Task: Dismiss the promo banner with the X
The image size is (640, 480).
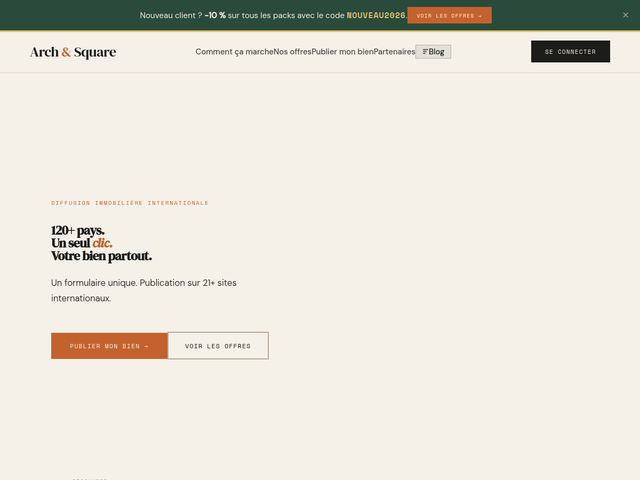Action: [x=625, y=15]
